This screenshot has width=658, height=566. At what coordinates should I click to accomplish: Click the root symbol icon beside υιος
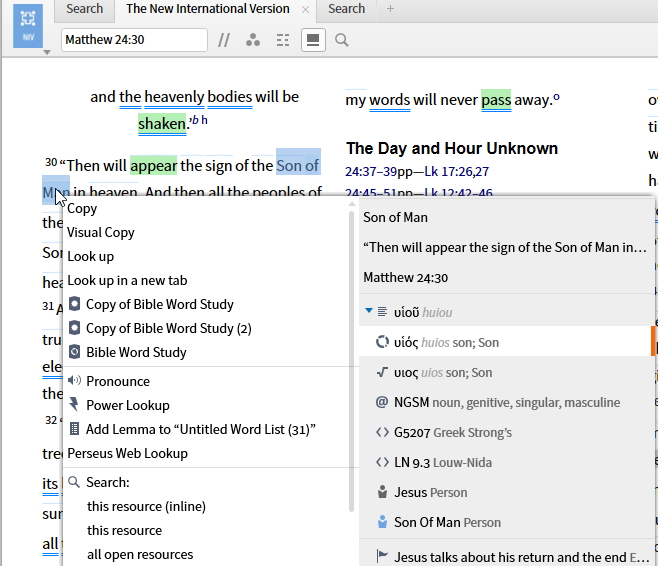click(x=382, y=372)
